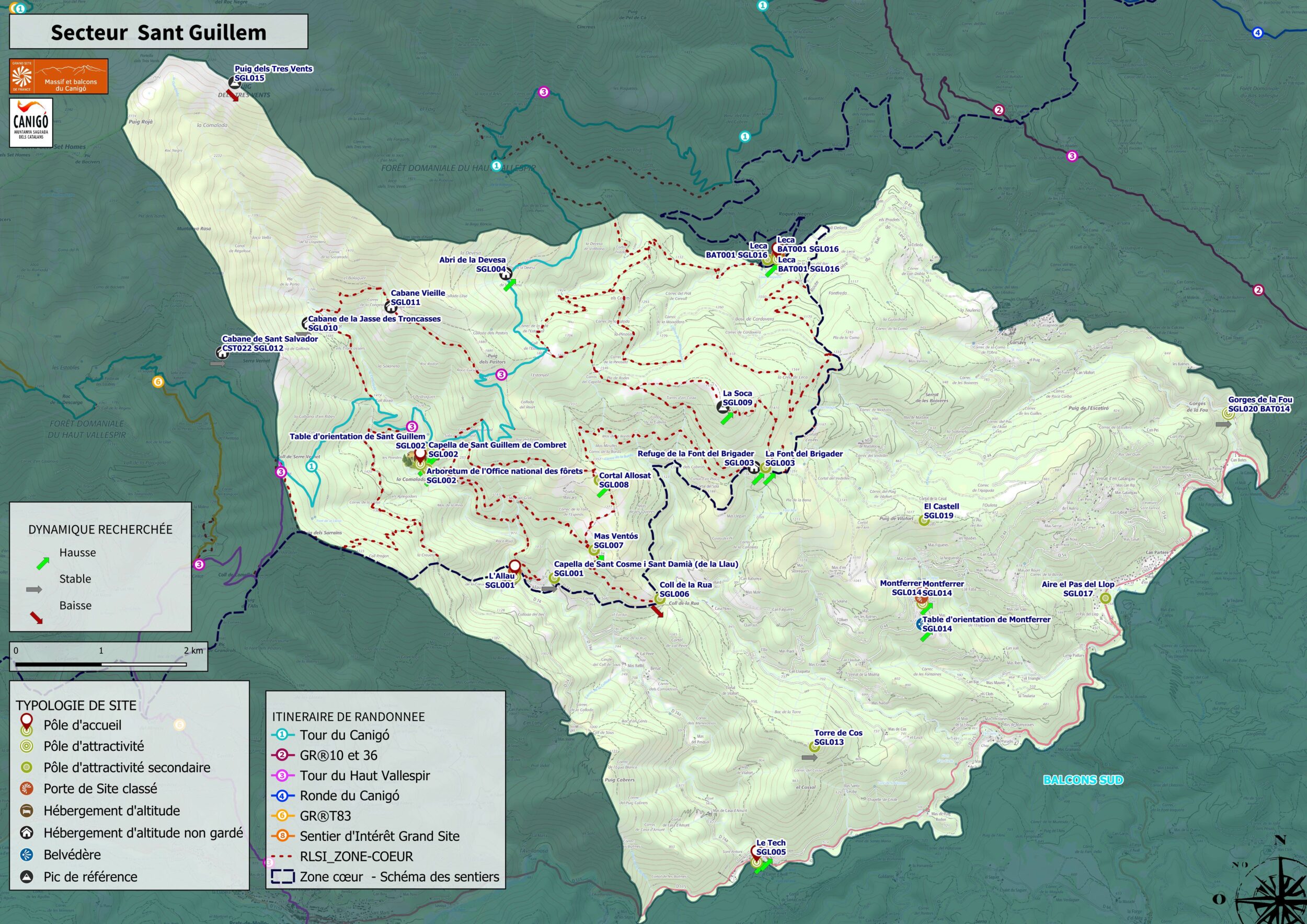
Task: Click the Tour du Canigó route symbol
Action: click(x=282, y=734)
